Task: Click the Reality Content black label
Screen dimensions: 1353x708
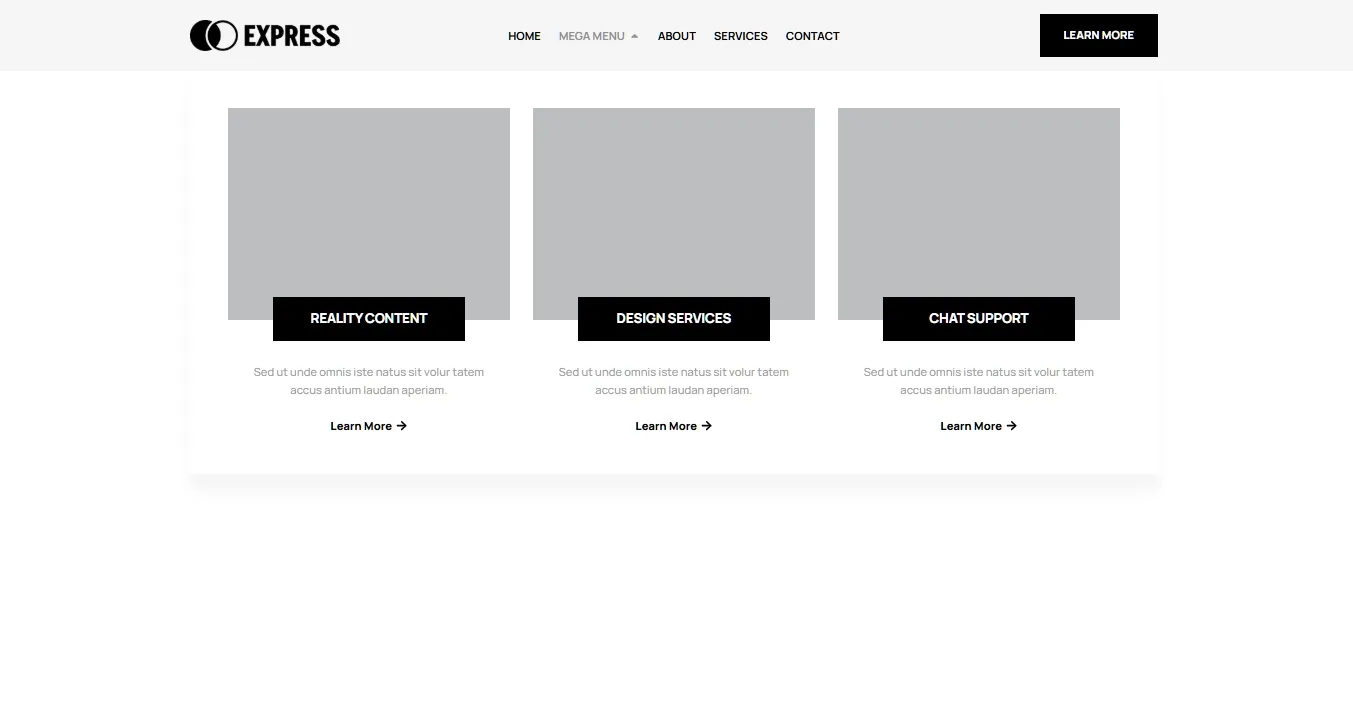Action: pos(369,319)
